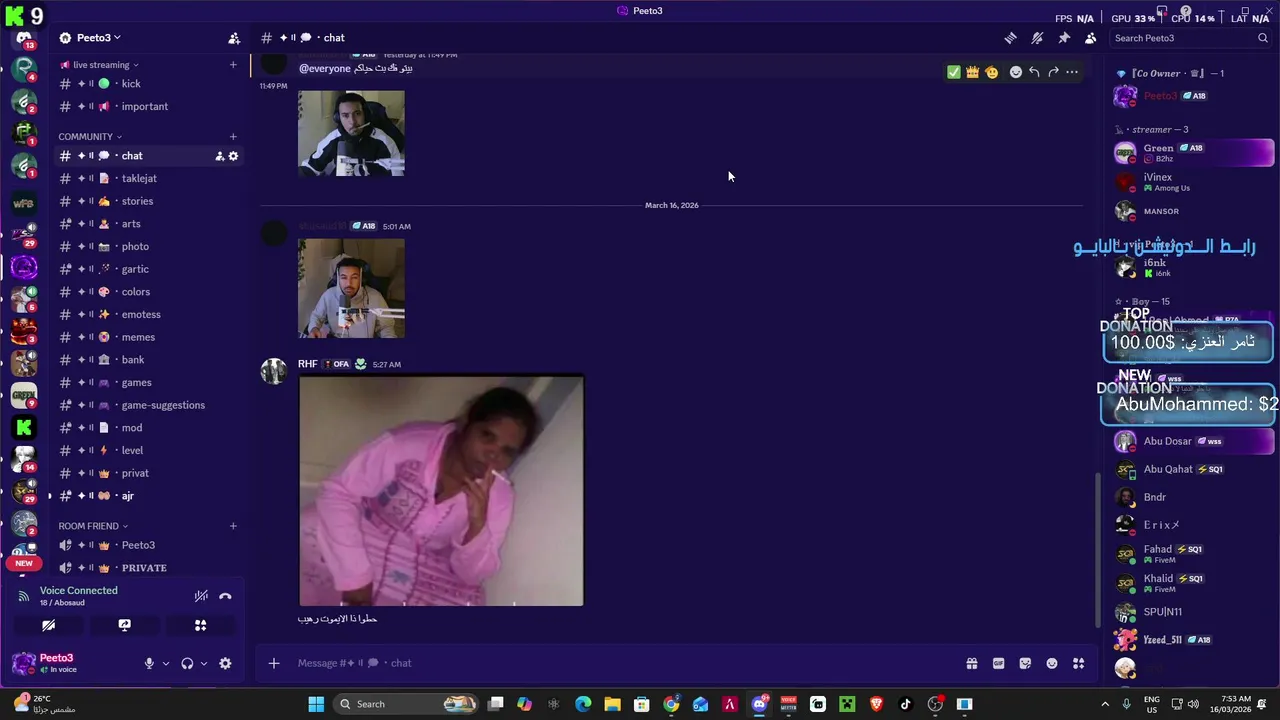
Task: Toggle the member list icon
Action: coord(1090,38)
